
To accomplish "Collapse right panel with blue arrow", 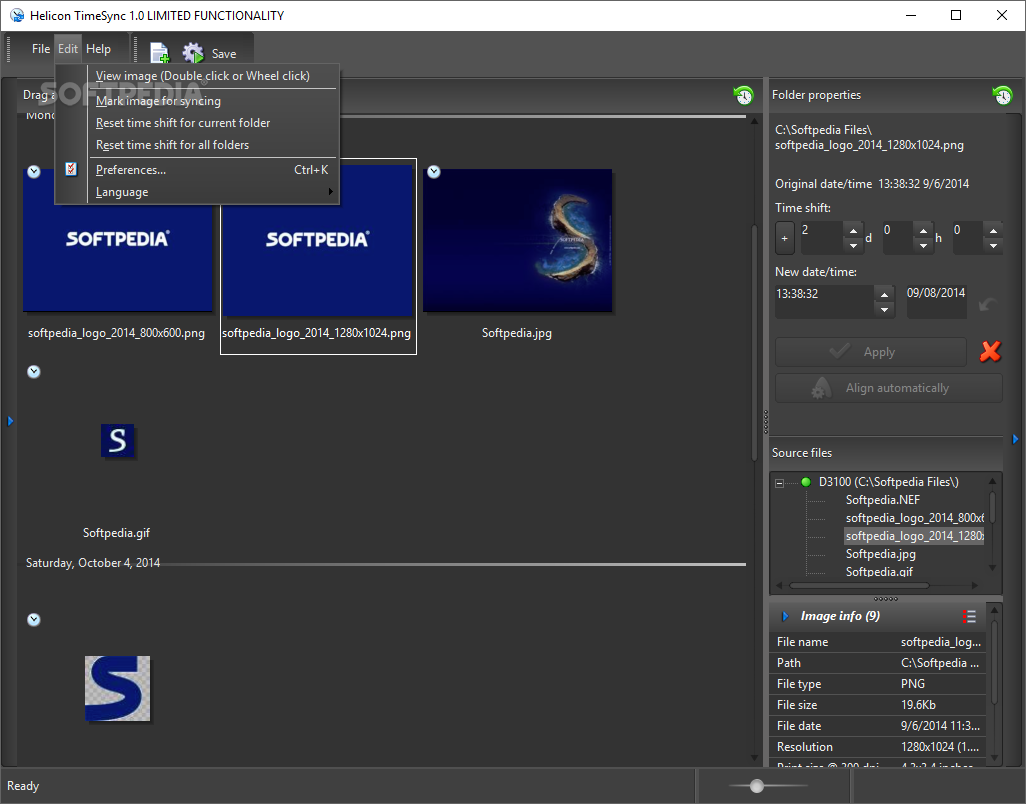I will (x=1016, y=440).
